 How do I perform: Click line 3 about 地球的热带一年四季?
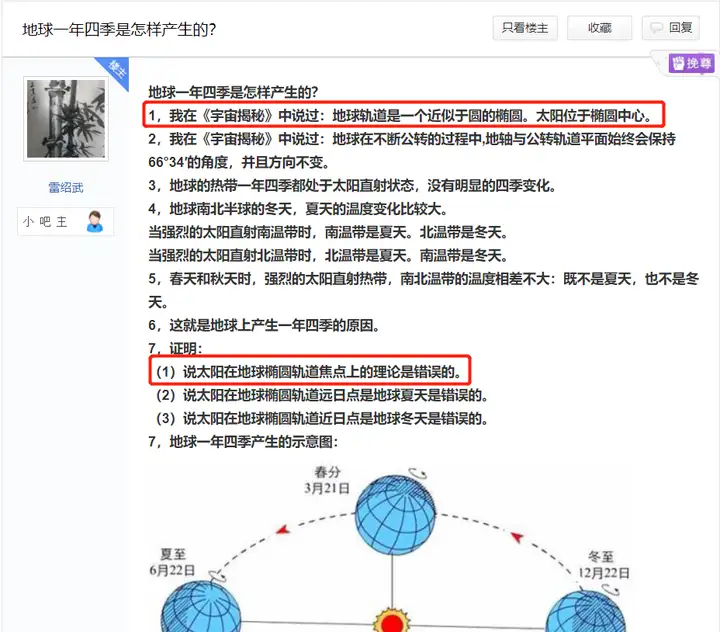point(352,186)
